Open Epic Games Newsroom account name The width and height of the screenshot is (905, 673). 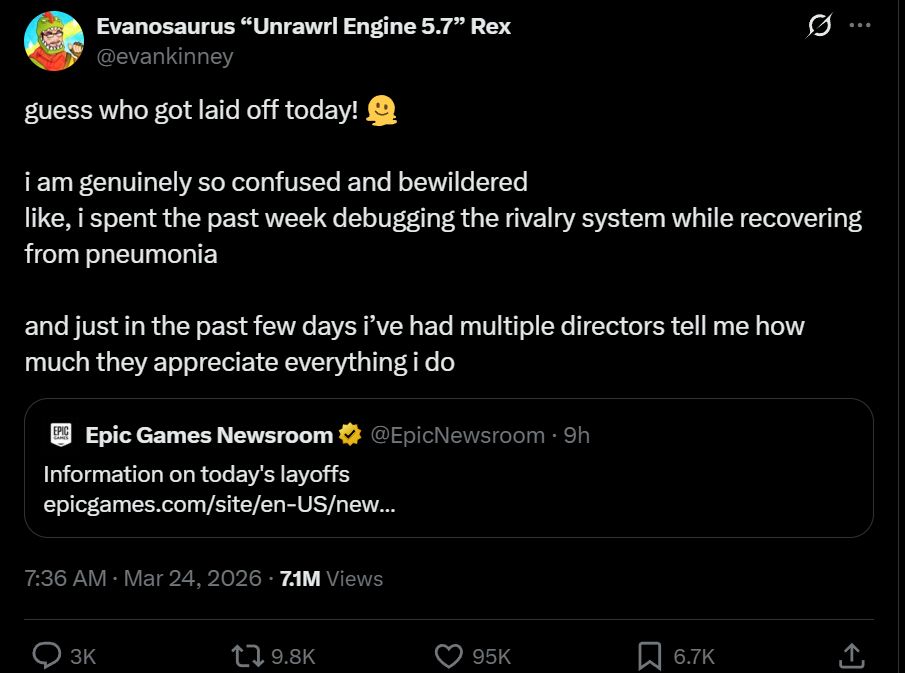tap(209, 435)
